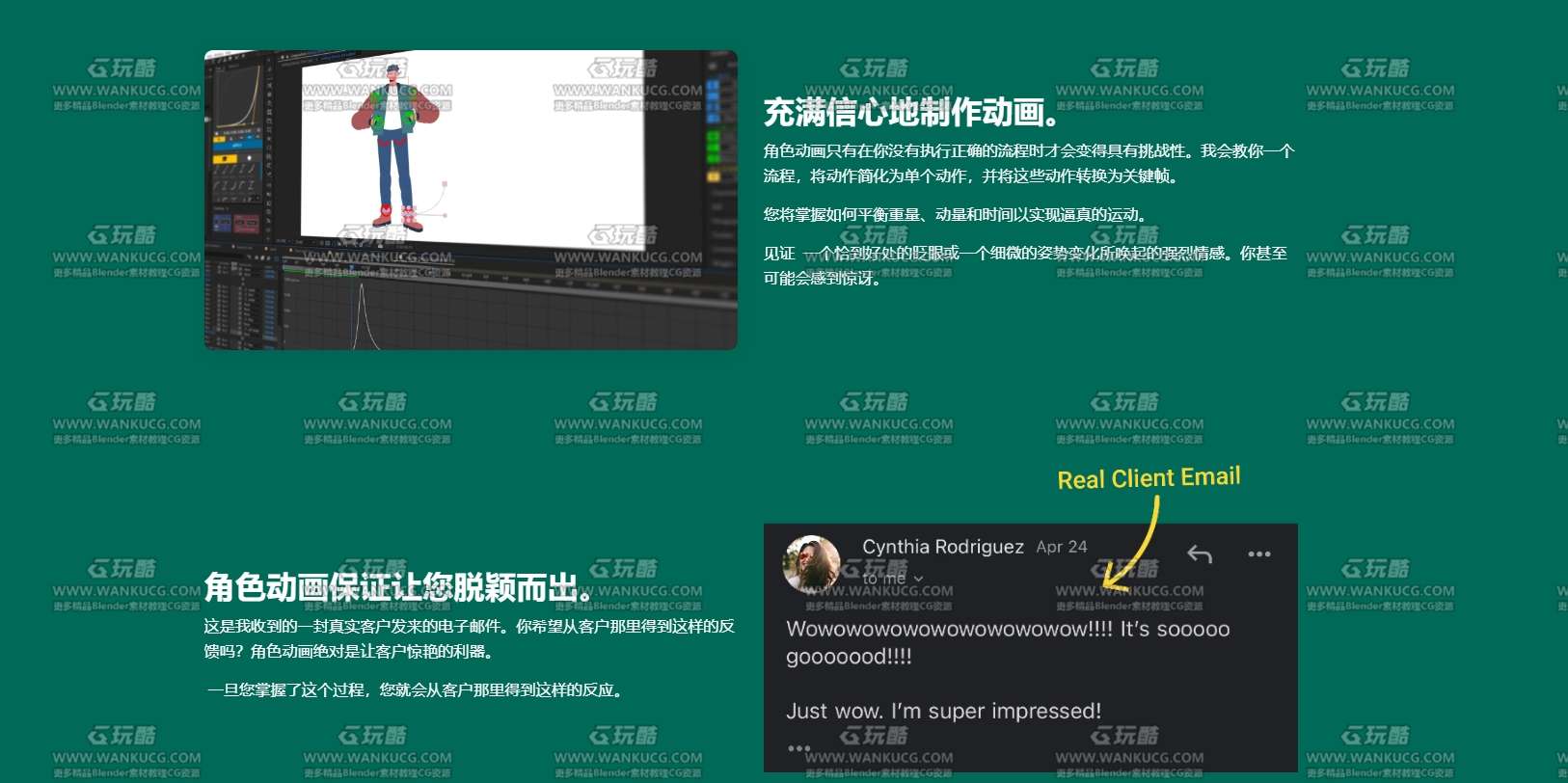Click the 'Real Client Email' yellow label
The width and height of the screenshot is (1568, 783).
click(x=1149, y=478)
